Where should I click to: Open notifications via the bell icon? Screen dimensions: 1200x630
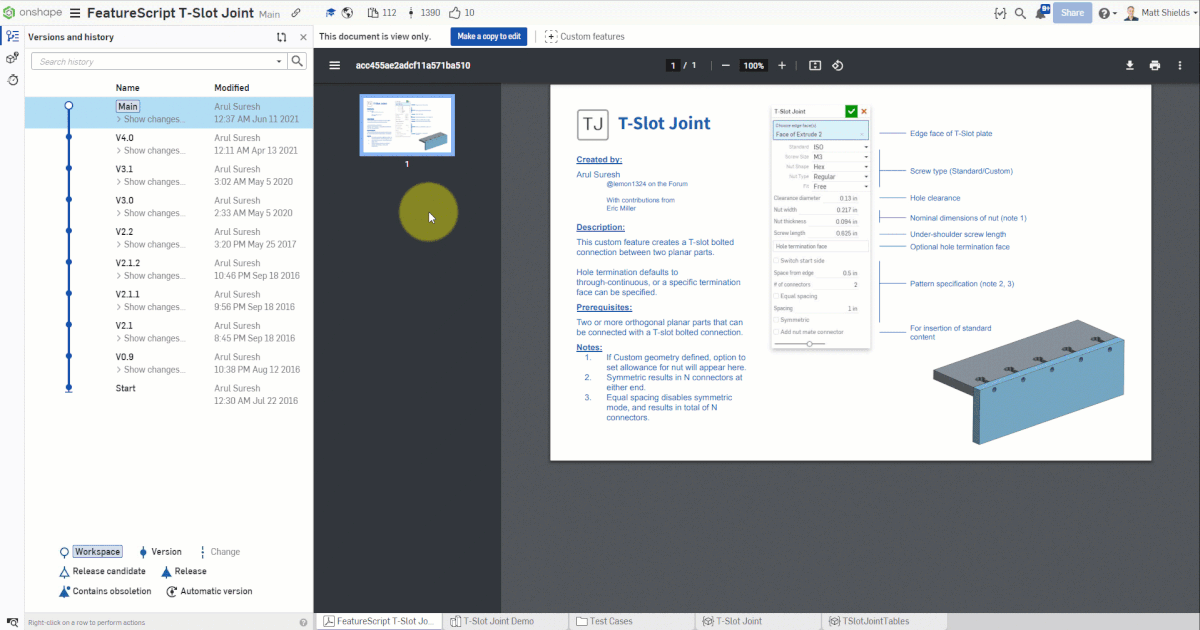tap(1039, 13)
